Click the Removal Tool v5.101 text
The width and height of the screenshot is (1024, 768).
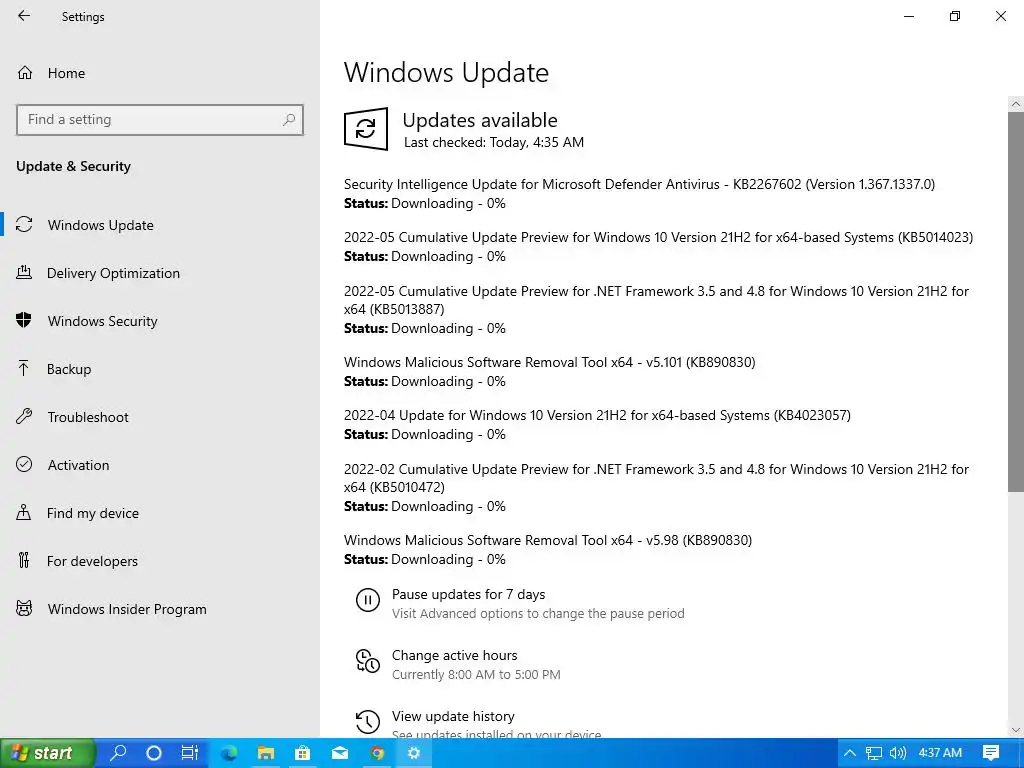(549, 362)
